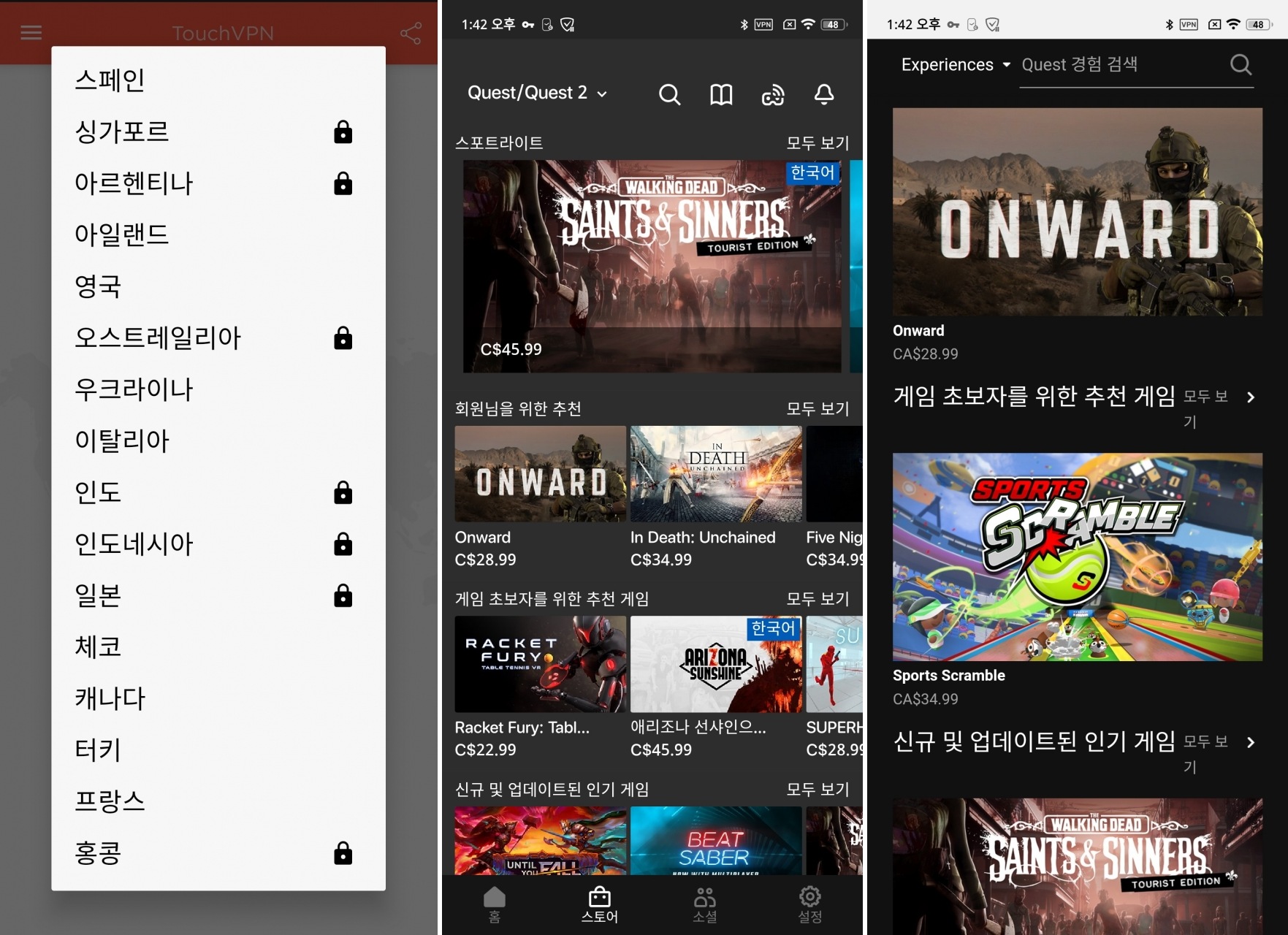This screenshot has height=935, width=1288.
Task: Tap the lock icon beside 일본
Action: (343, 595)
